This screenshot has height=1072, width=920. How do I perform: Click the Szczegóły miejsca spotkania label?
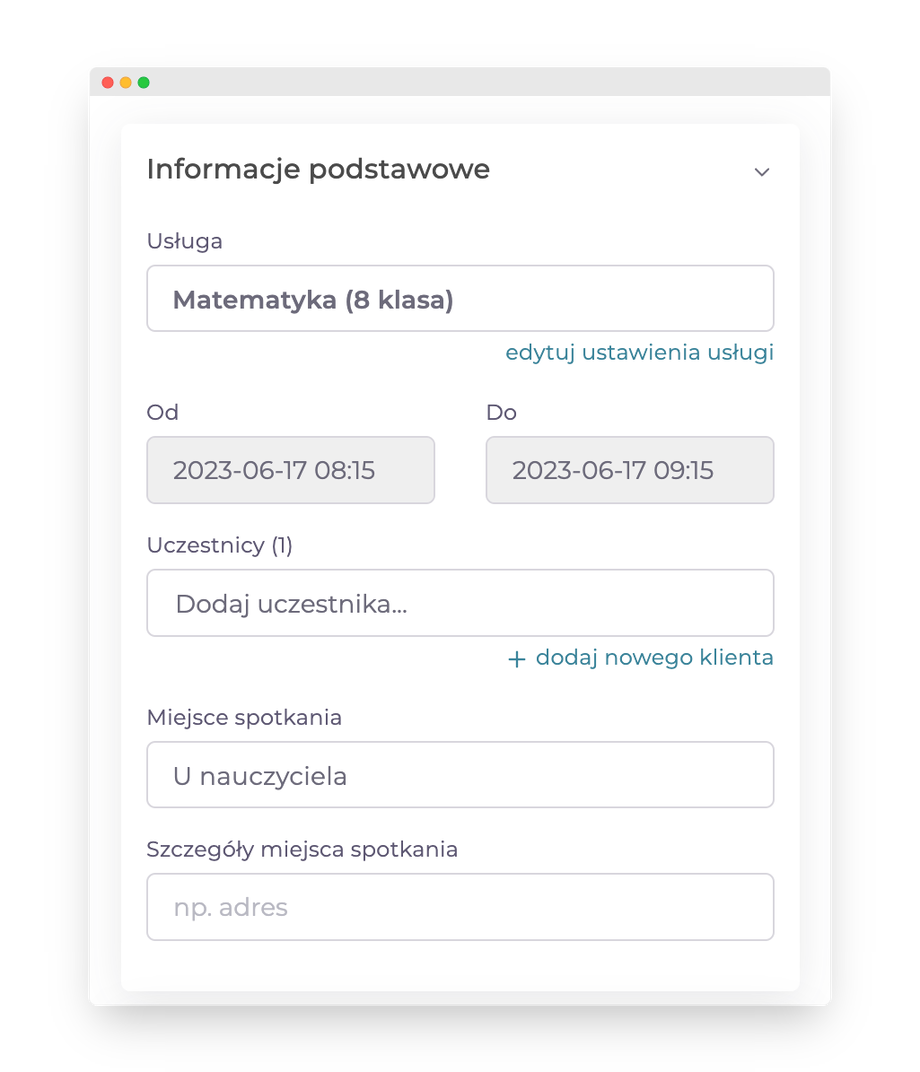[302, 850]
